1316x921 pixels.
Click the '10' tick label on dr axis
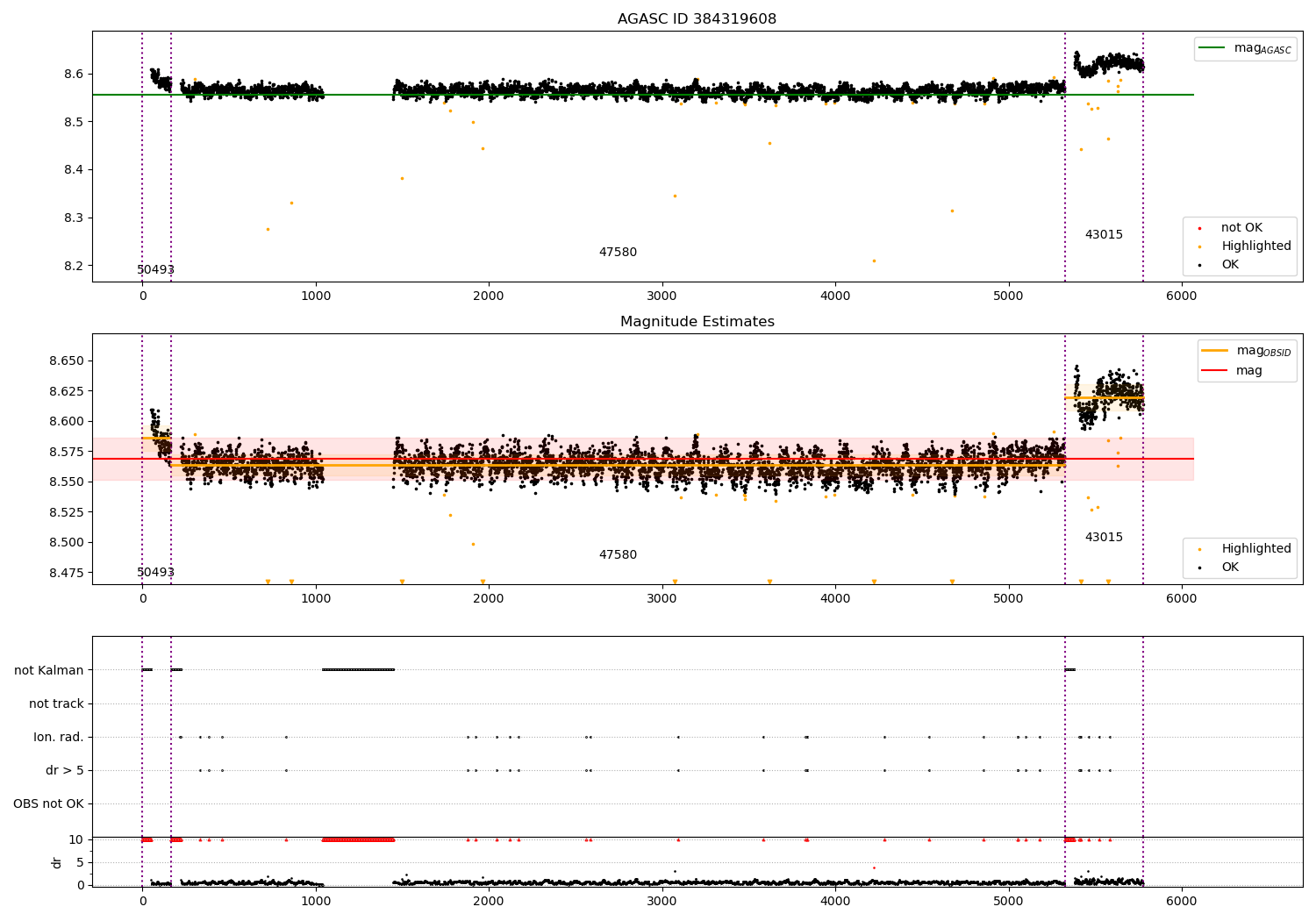pos(76,839)
